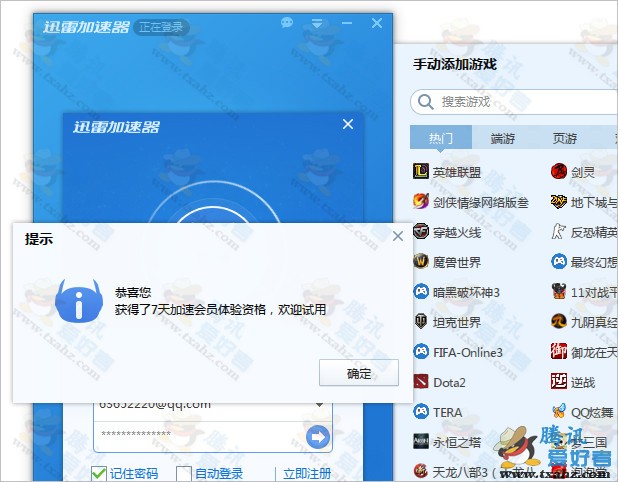
Task: Click the 剑灵 game icon
Action: [x=558, y=171]
